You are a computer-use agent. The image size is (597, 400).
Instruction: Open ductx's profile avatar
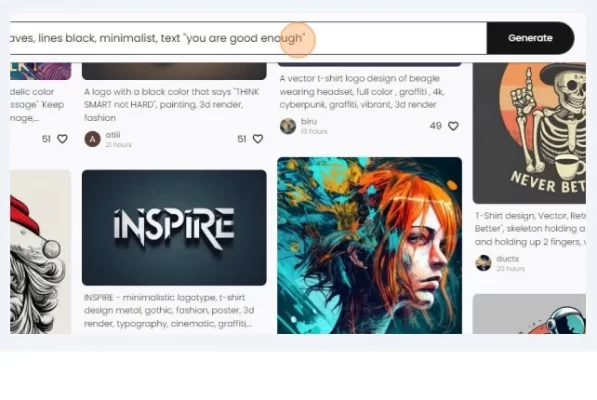pyautogui.click(x=484, y=263)
